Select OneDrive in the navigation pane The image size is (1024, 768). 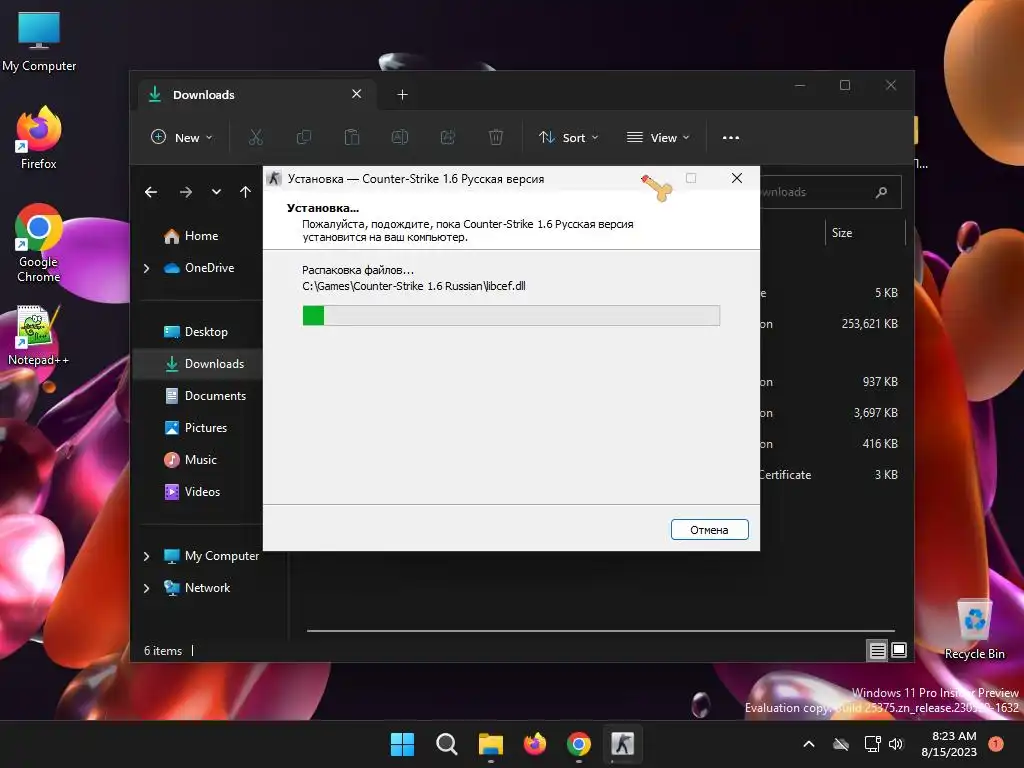(199, 268)
